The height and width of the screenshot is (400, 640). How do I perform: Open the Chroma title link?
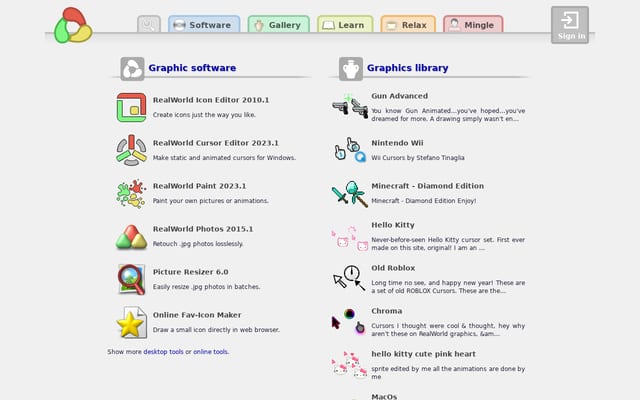pos(387,311)
